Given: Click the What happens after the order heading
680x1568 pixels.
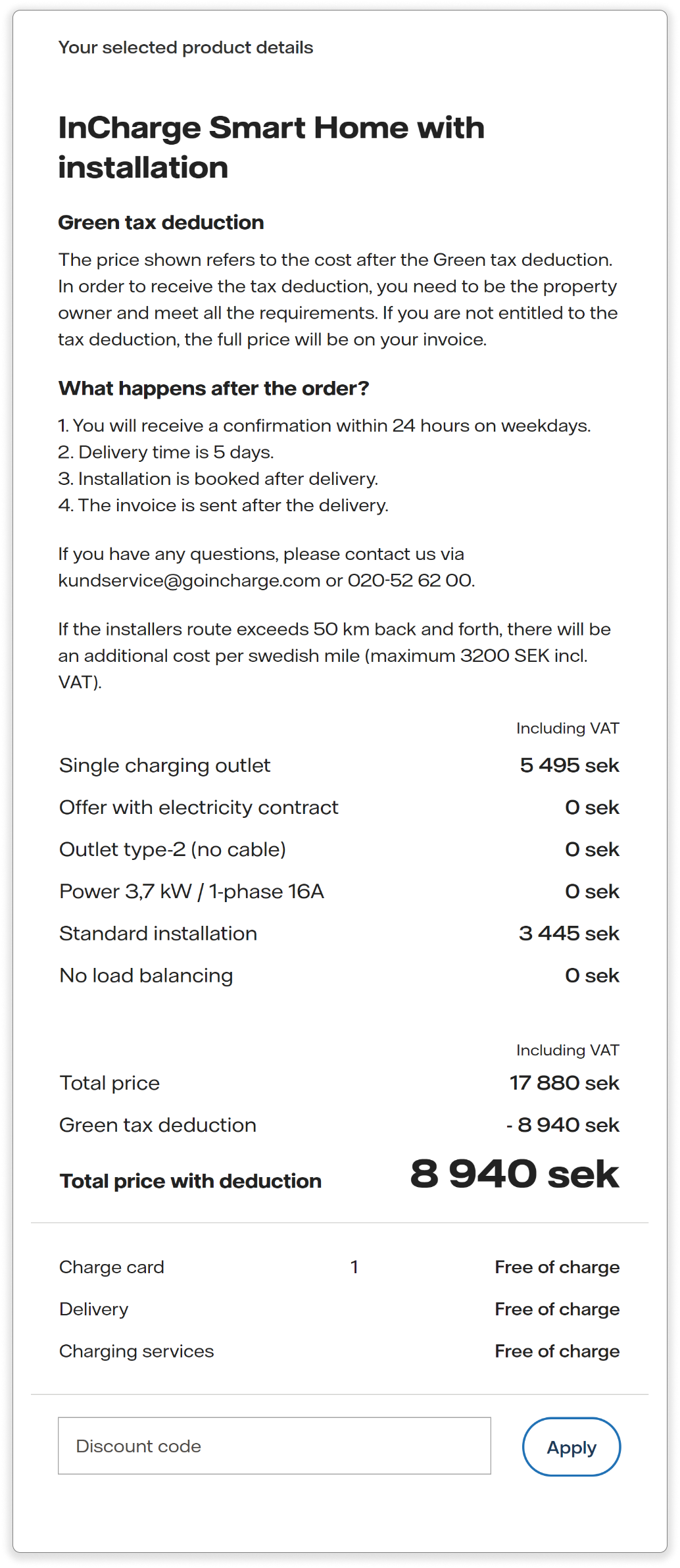Looking at the screenshot, I should [x=214, y=388].
